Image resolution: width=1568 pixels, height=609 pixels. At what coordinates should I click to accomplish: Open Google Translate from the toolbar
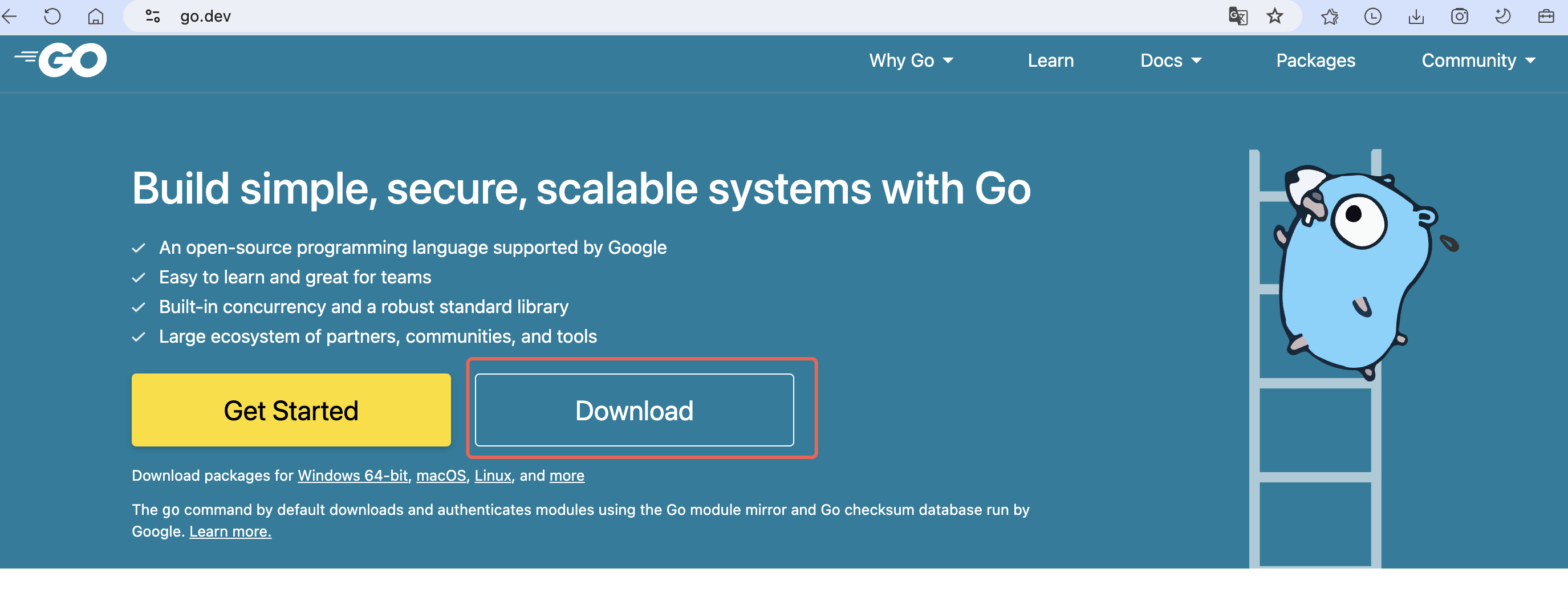point(1237,17)
